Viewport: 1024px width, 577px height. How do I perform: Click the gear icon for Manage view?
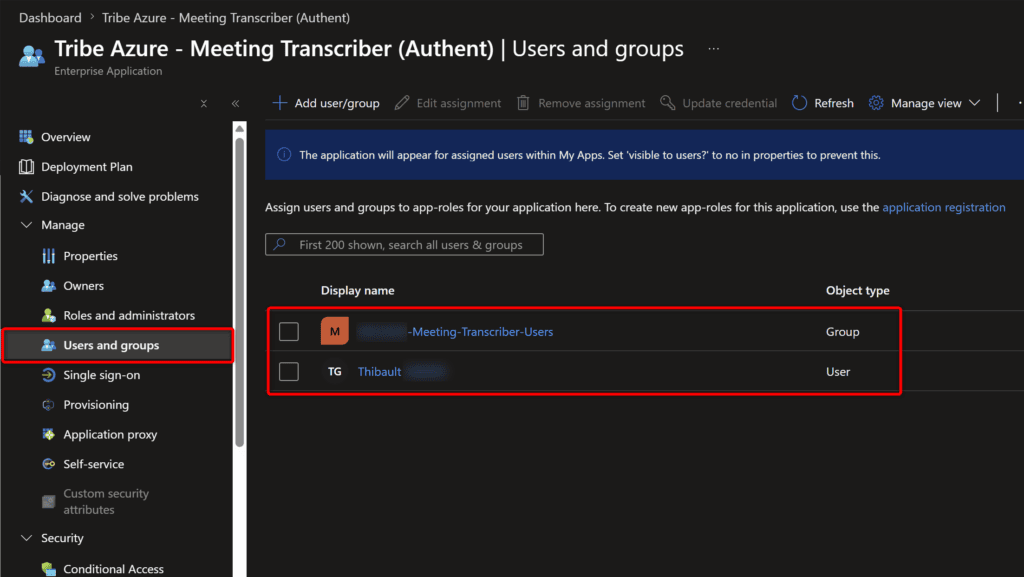tap(876, 103)
